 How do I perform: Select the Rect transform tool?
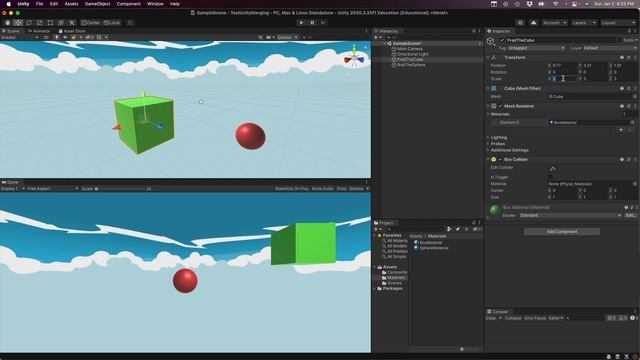click(50, 23)
